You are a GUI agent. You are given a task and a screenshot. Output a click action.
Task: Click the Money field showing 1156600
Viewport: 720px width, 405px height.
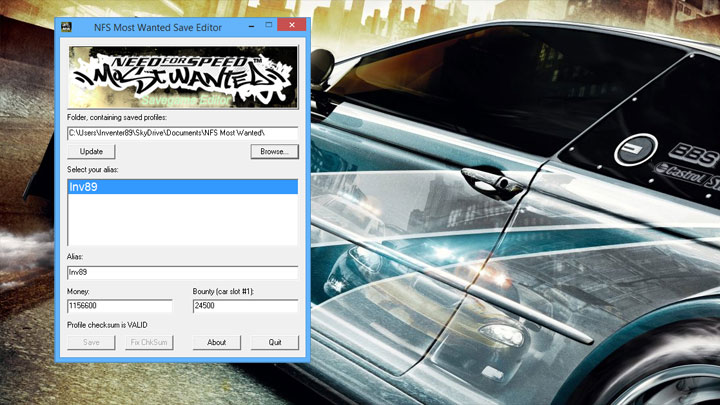tap(119, 306)
